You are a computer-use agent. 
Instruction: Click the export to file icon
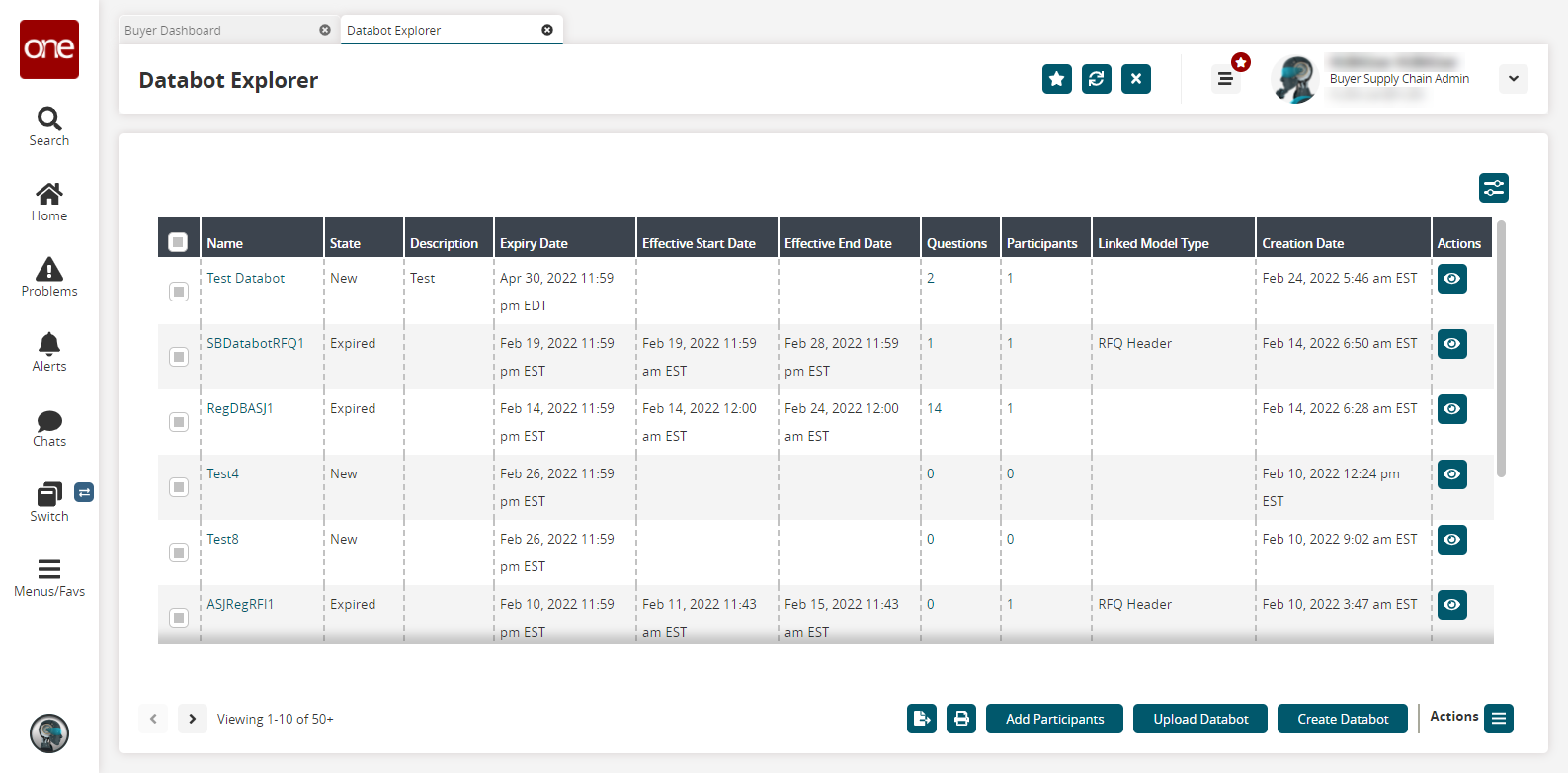click(921, 719)
